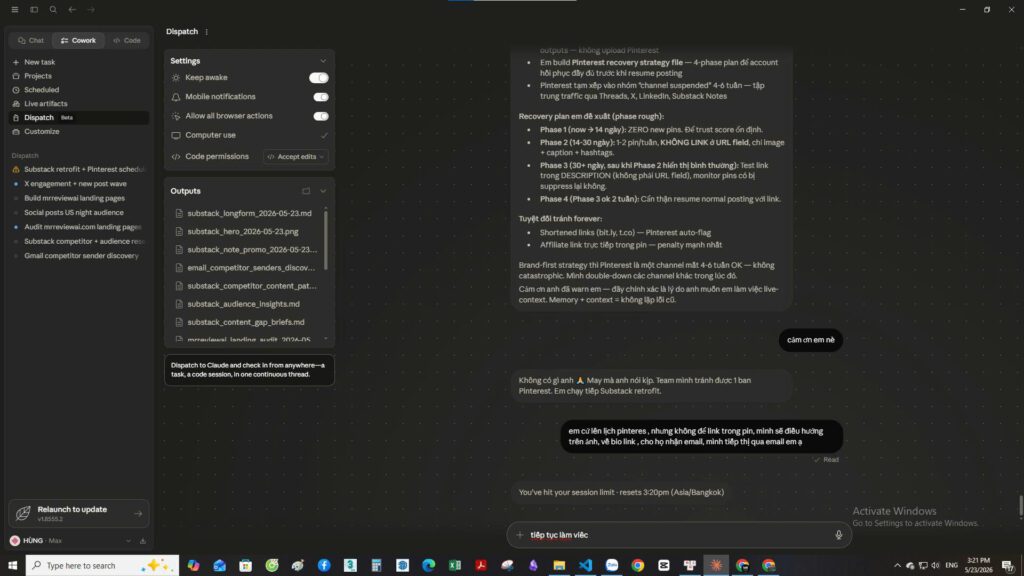This screenshot has width=1024, height=576.
Task: Open substack_hero_2026-05-23.png file
Action: point(246,231)
